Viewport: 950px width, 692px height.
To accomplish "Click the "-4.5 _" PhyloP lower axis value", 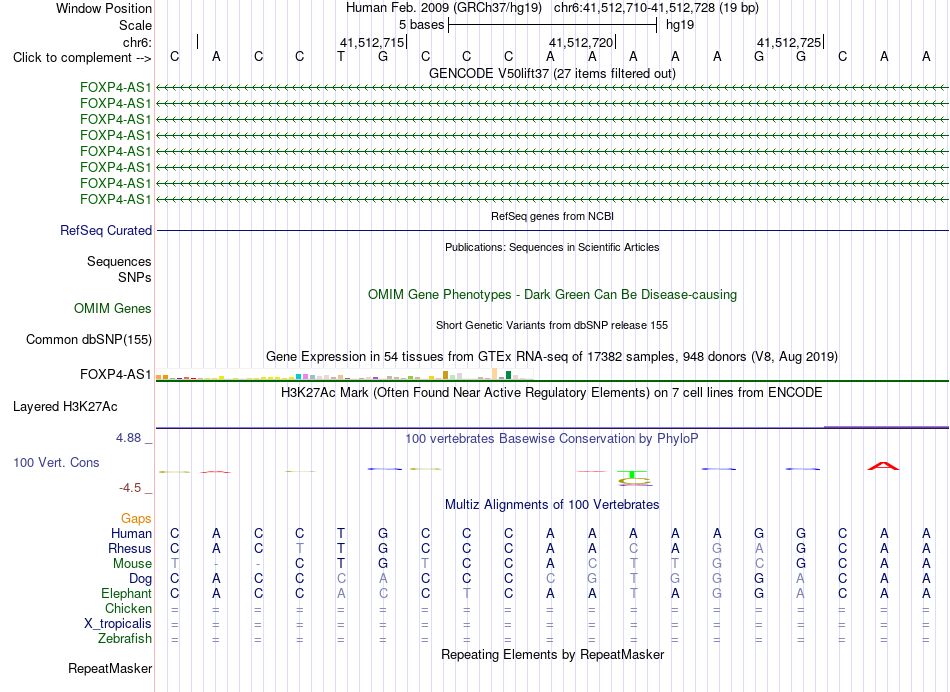I will 135,488.
